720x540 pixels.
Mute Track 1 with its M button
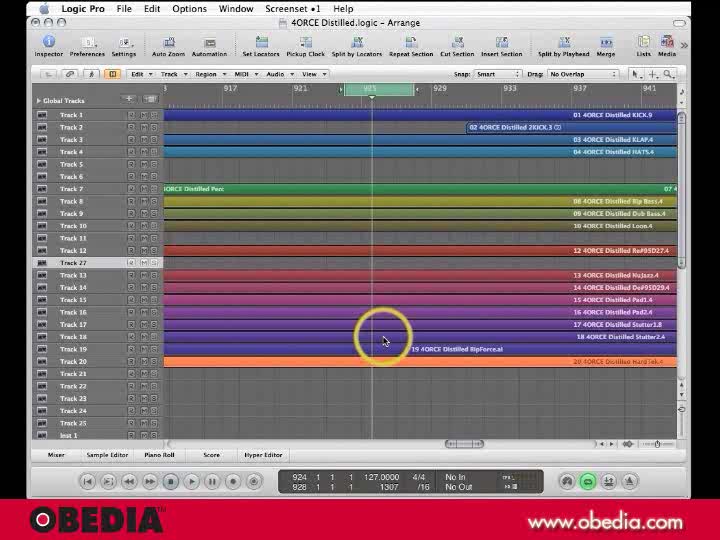[144, 115]
